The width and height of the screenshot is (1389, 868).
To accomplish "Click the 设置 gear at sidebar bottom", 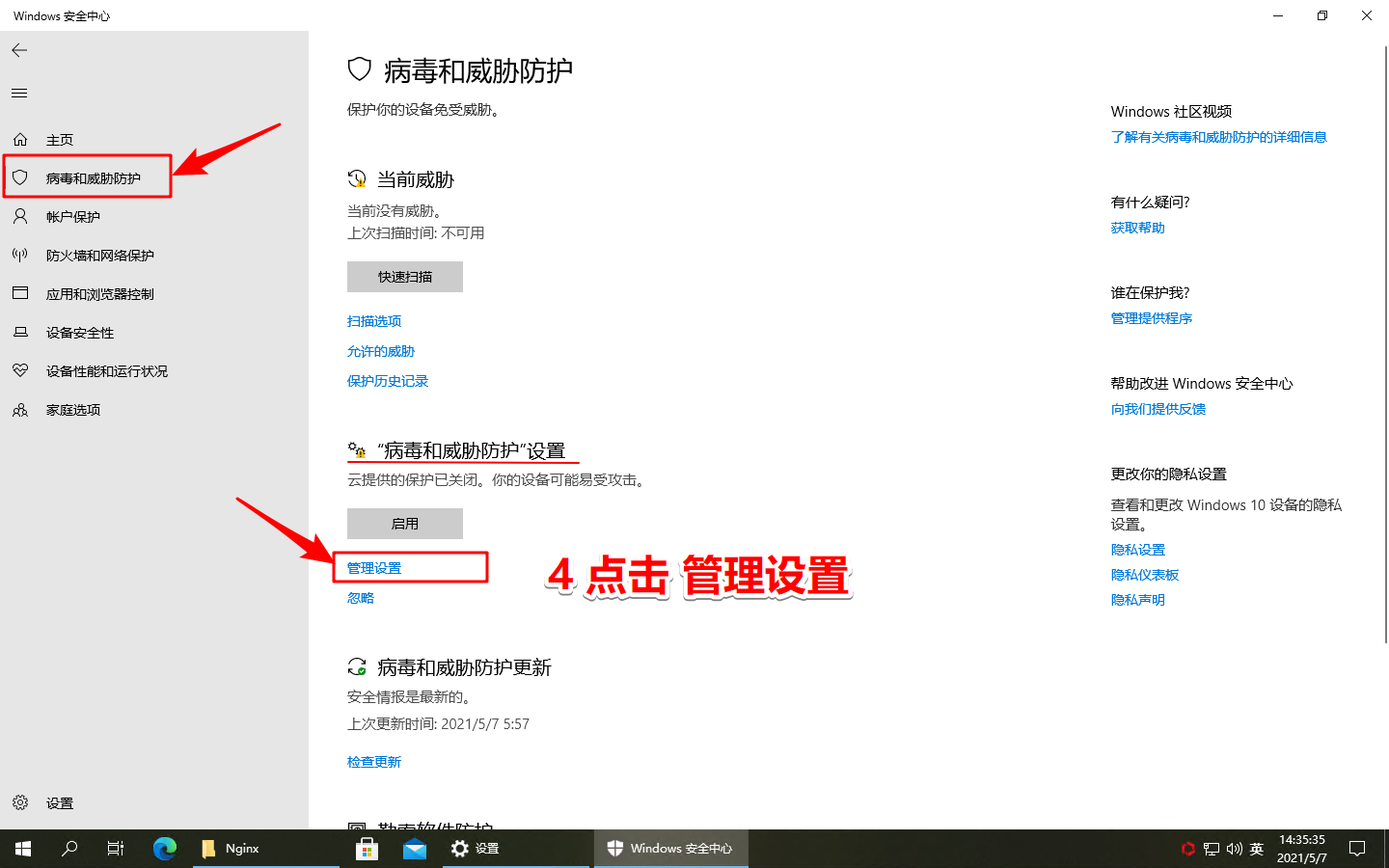I will coord(20,802).
